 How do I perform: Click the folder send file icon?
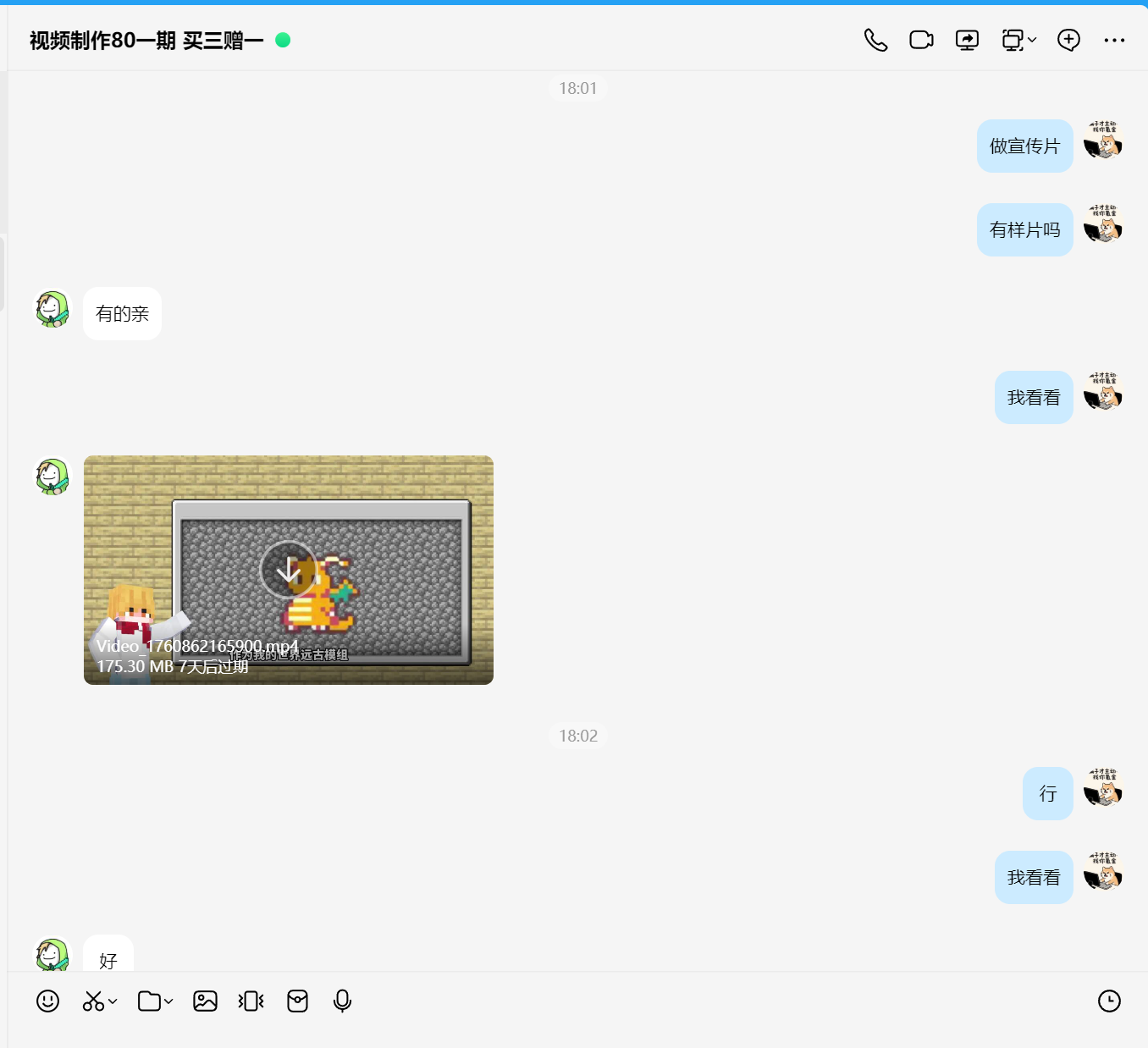149,1001
